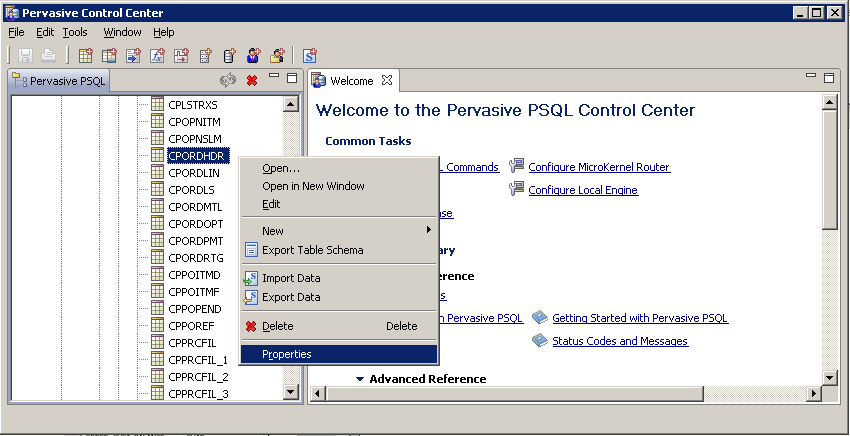Click the New Table toolbar icon
Viewport: 850px width, 436px height.
pos(86,55)
